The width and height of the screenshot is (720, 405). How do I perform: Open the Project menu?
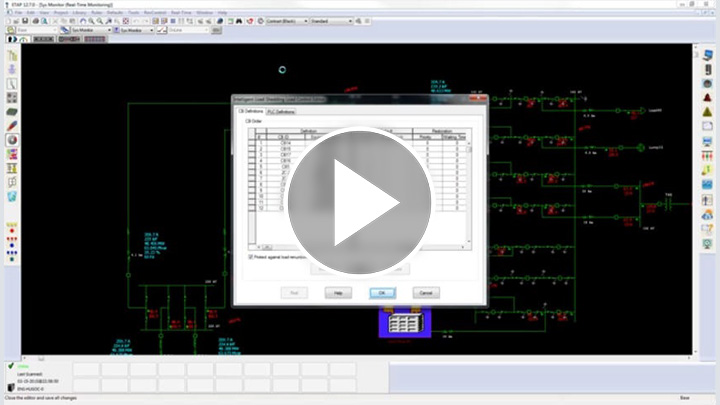point(61,12)
